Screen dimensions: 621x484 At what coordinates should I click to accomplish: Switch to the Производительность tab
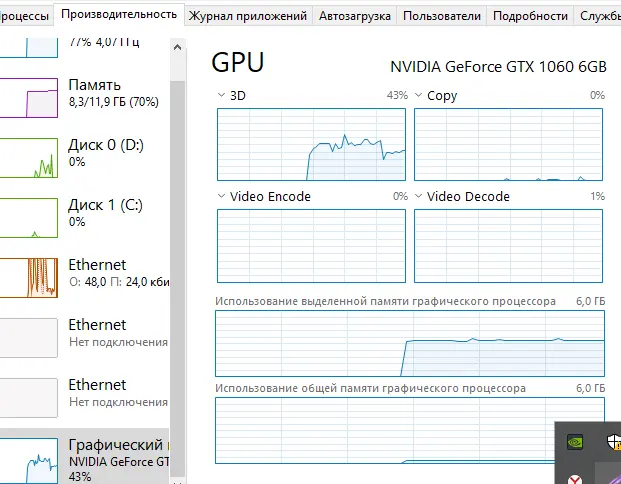(119, 15)
